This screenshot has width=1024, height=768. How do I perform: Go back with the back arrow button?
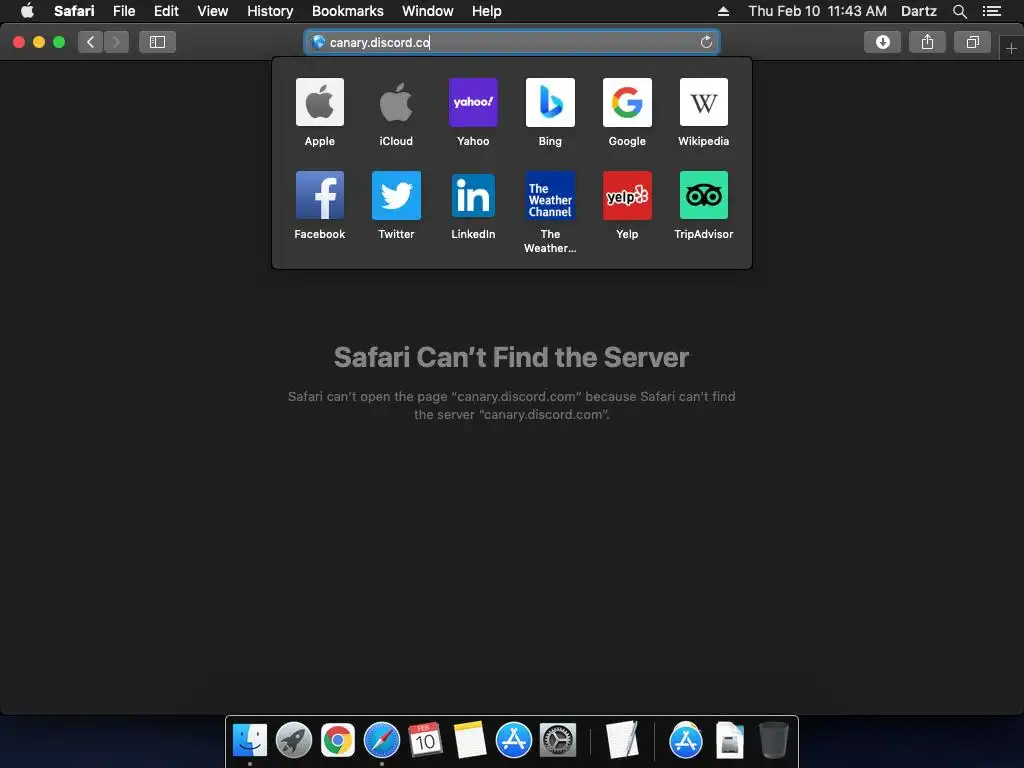[91, 42]
